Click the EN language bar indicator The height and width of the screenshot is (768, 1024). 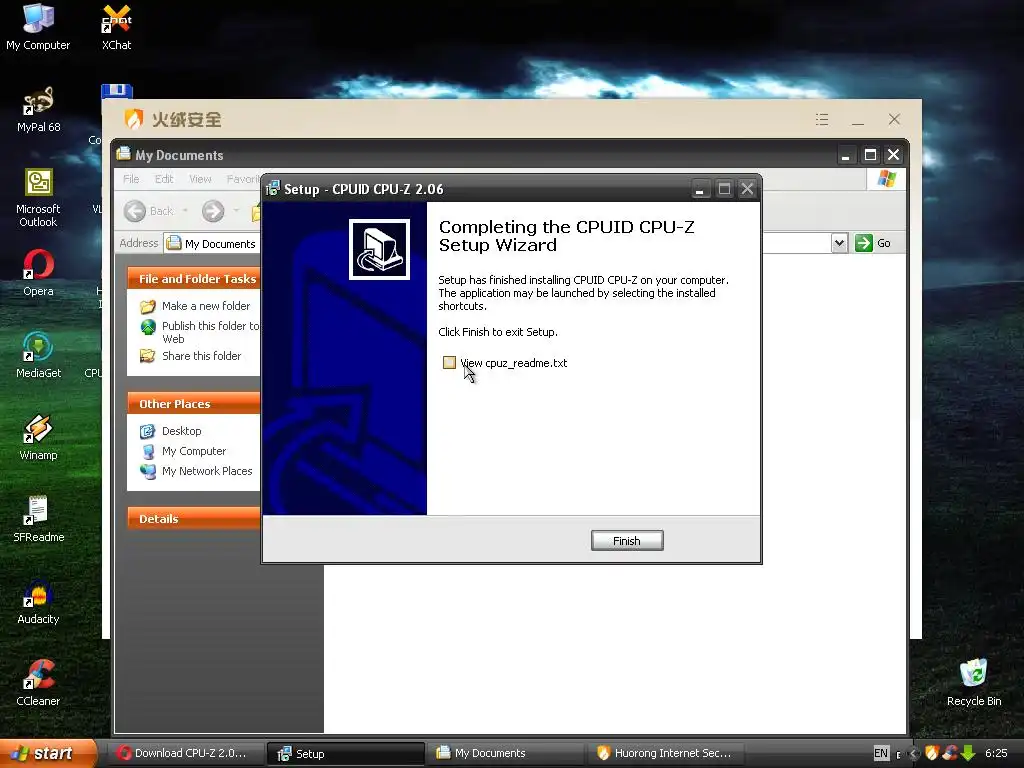tap(881, 753)
